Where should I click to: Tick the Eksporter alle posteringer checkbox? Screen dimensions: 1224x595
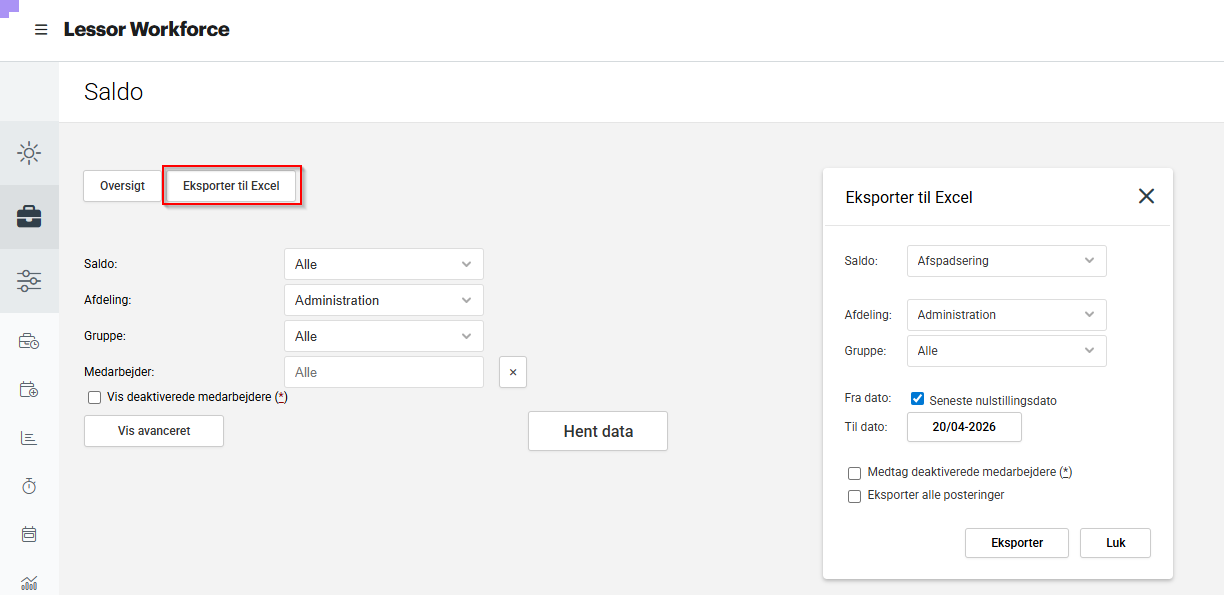pos(854,496)
